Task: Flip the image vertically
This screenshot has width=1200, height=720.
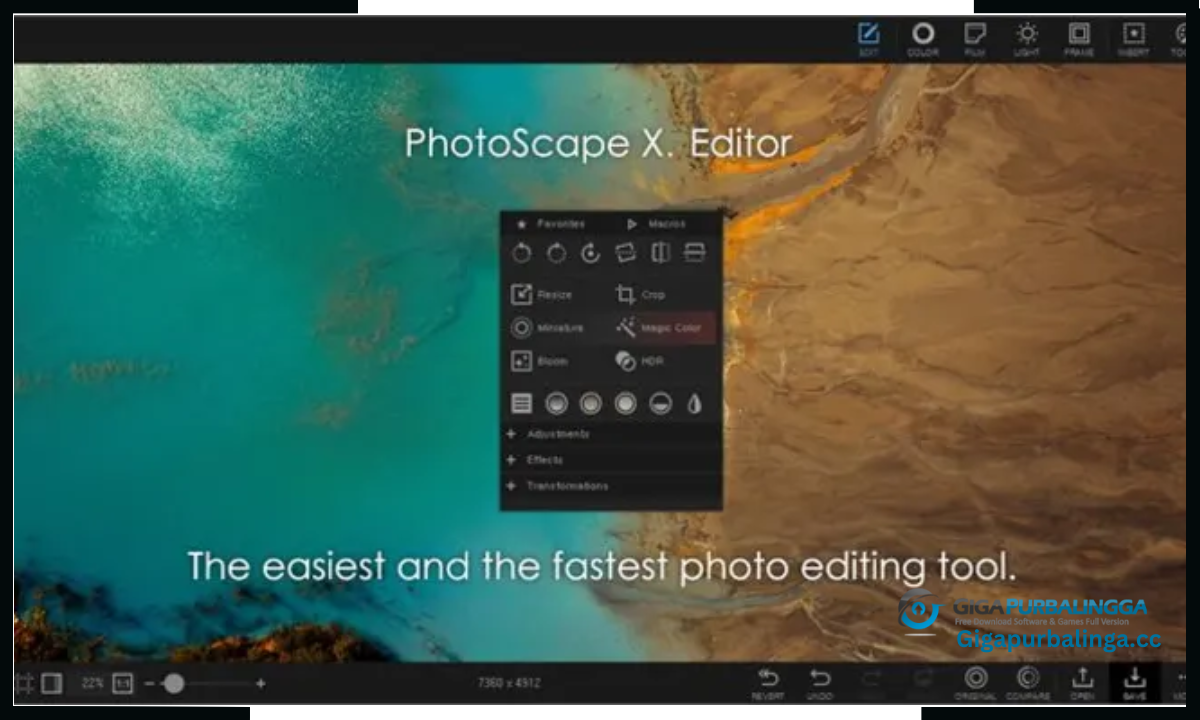Action: [695, 253]
